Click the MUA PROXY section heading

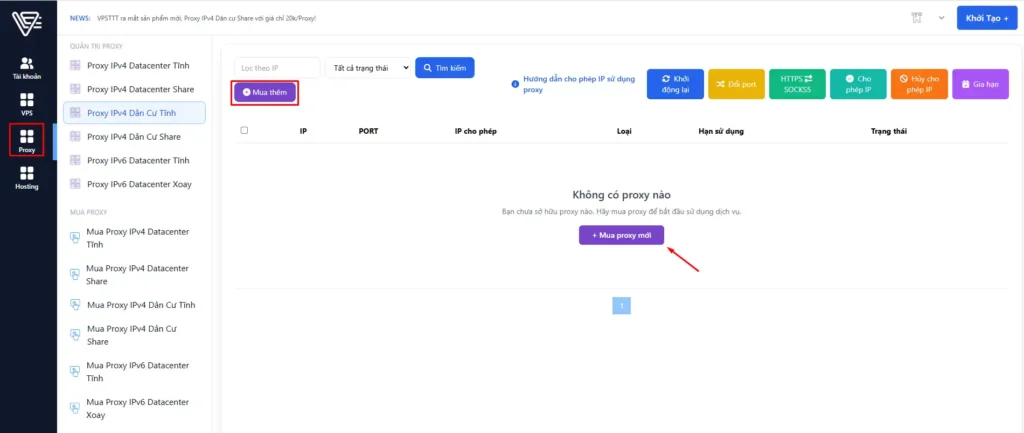pos(88,212)
